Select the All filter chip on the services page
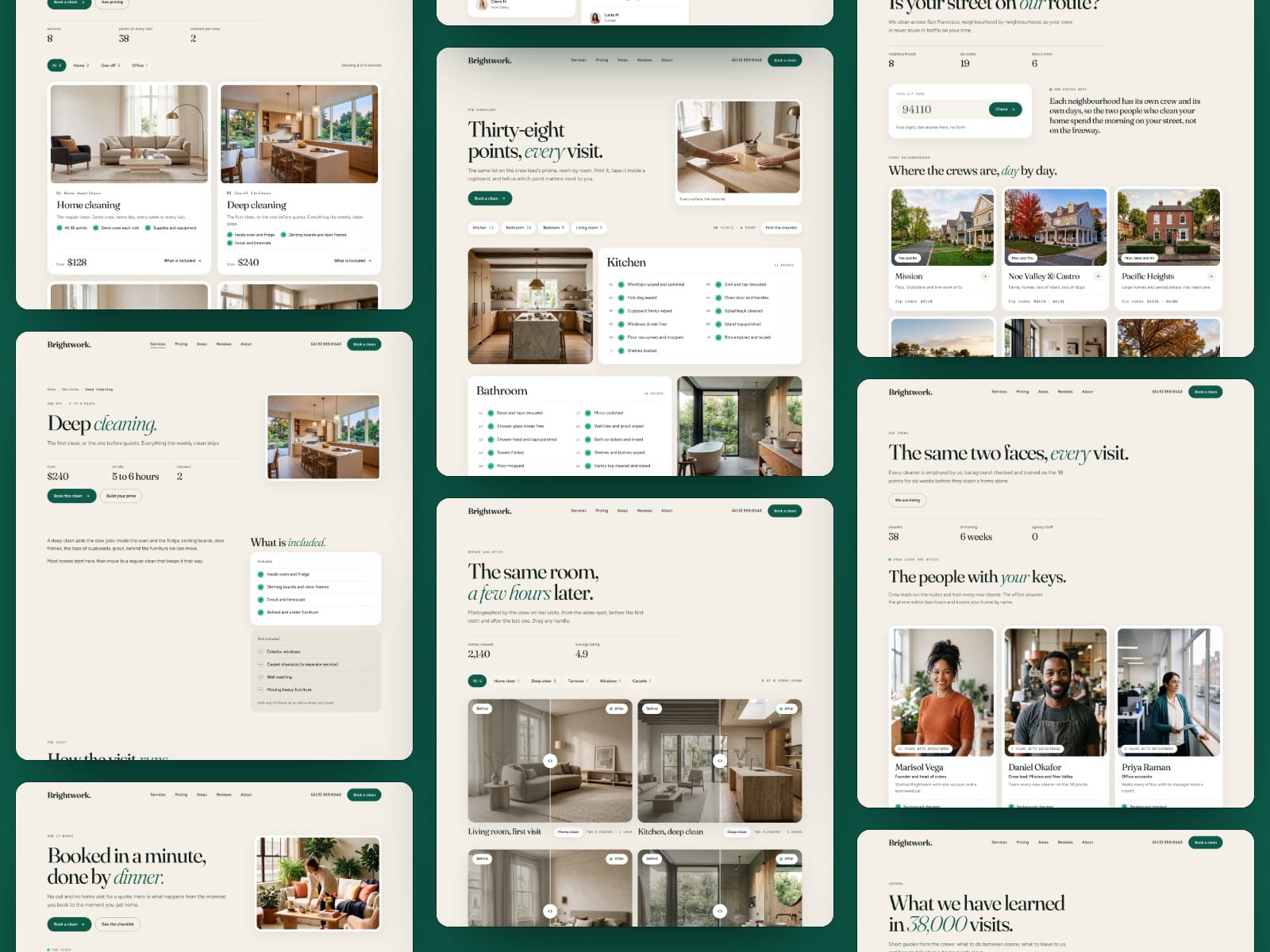Viewport: 1270px width, 952px height. [56, 65]
